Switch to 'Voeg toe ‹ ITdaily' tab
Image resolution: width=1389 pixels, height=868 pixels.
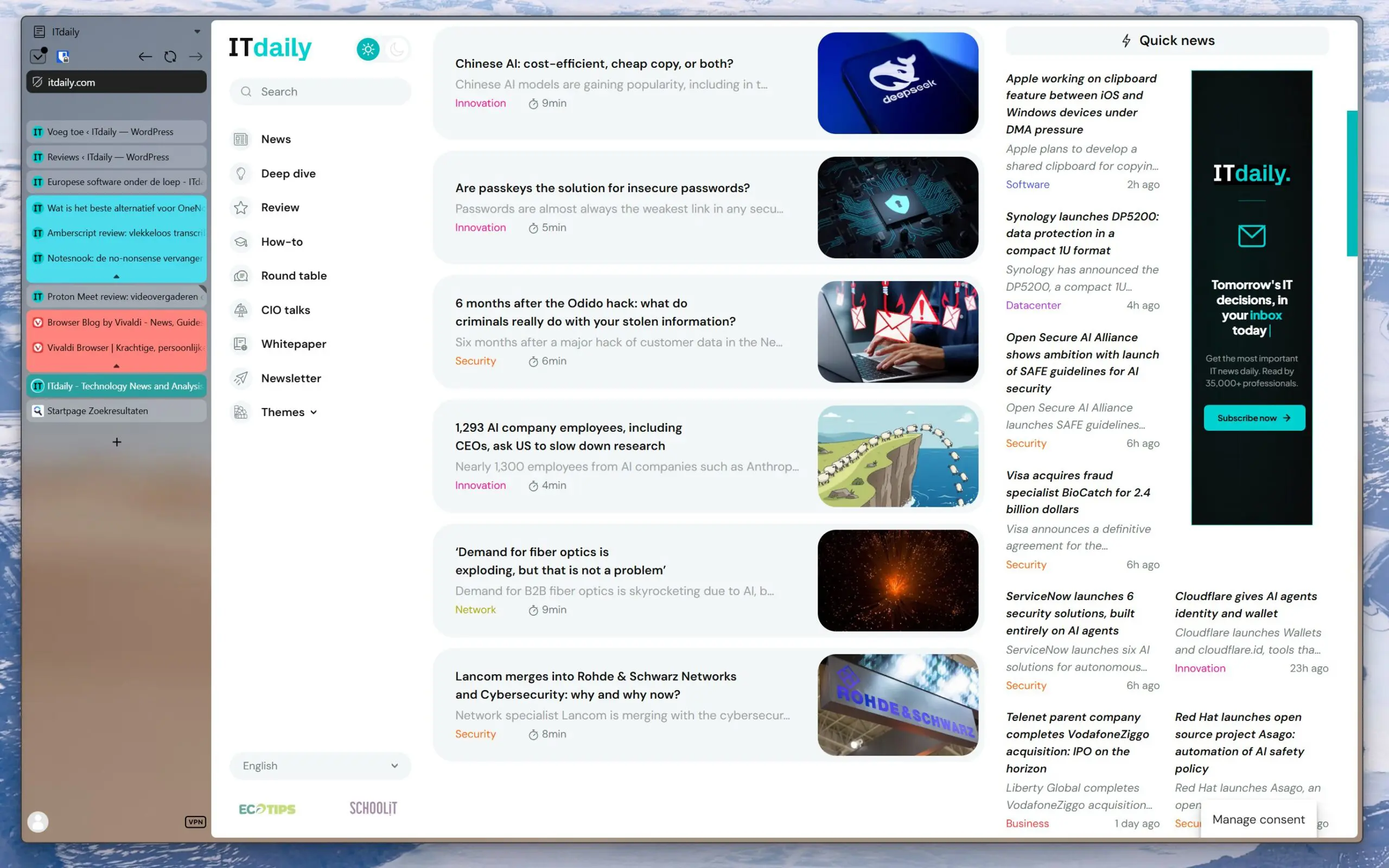117,132
